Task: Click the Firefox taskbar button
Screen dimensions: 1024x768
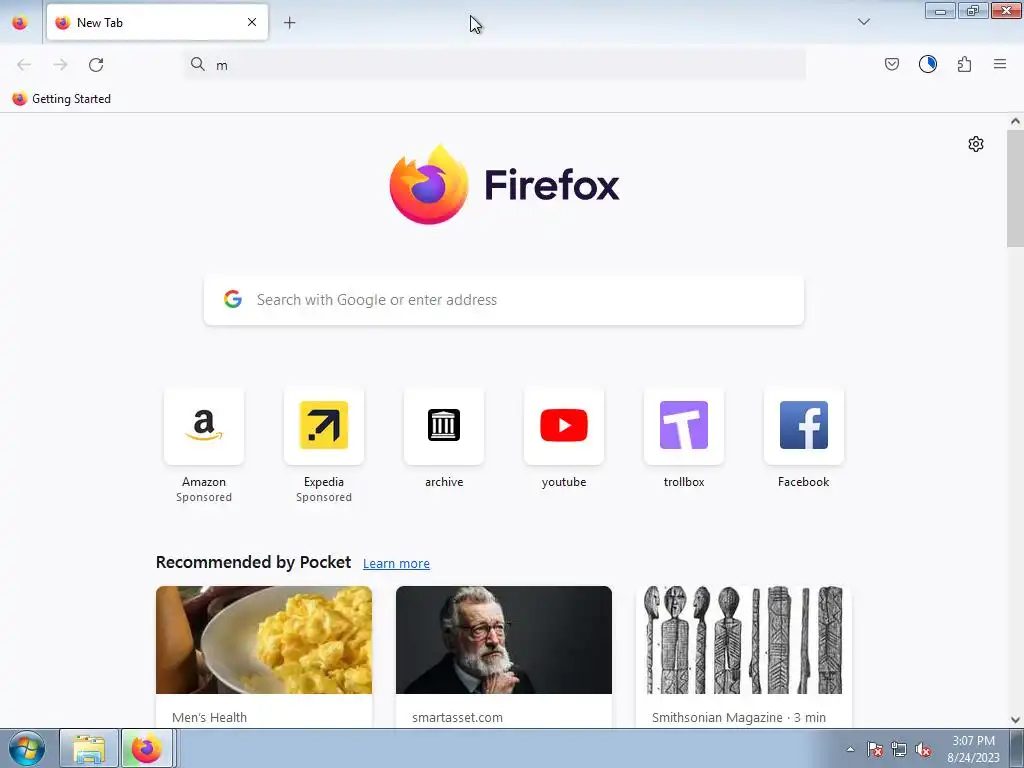Action: click(147, 748)
